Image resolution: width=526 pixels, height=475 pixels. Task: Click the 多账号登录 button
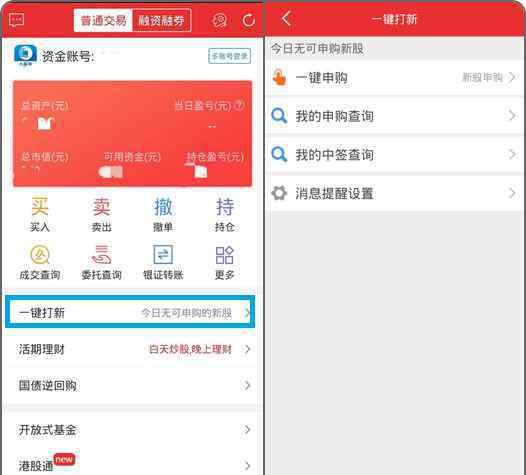coord(229,56)
